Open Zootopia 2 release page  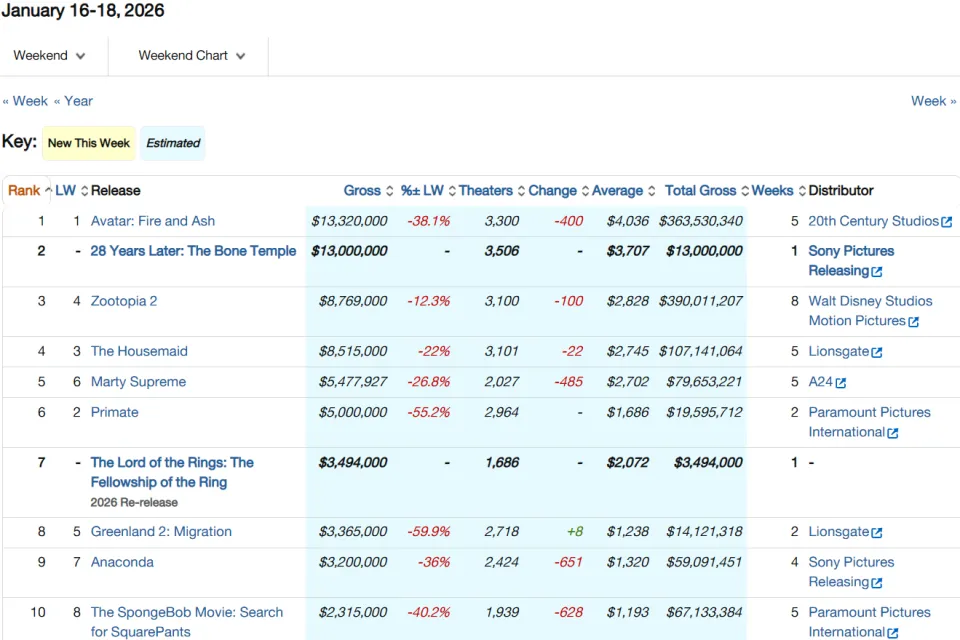[x=124, y=301]
